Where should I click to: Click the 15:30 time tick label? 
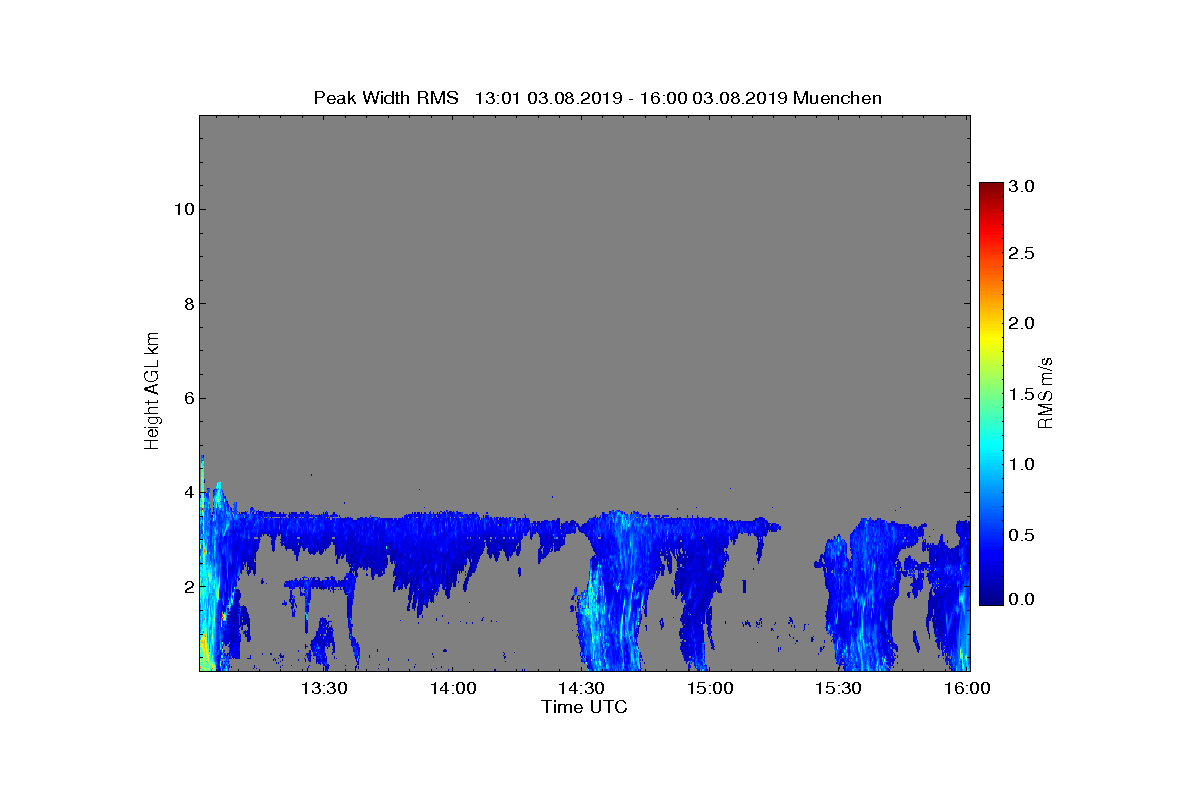coord(840,688)
